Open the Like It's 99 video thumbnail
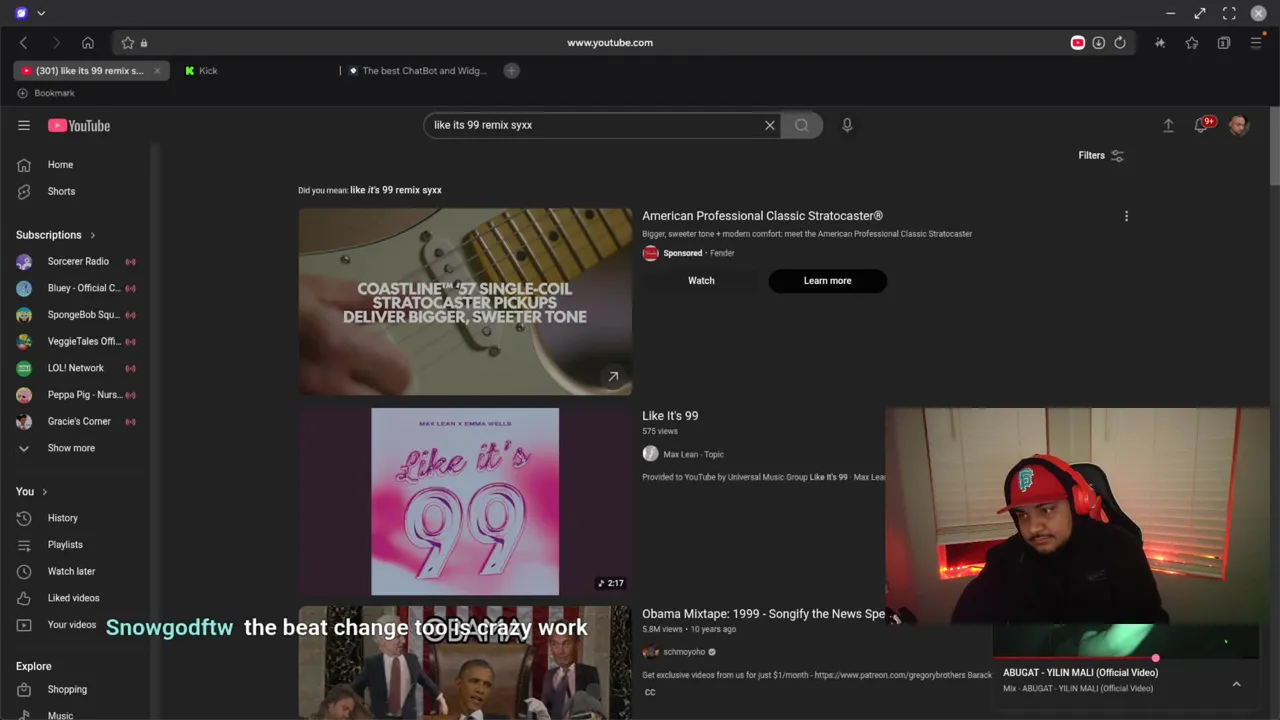The height and width of the screenshot is (720, 1280). pos(465,501)
